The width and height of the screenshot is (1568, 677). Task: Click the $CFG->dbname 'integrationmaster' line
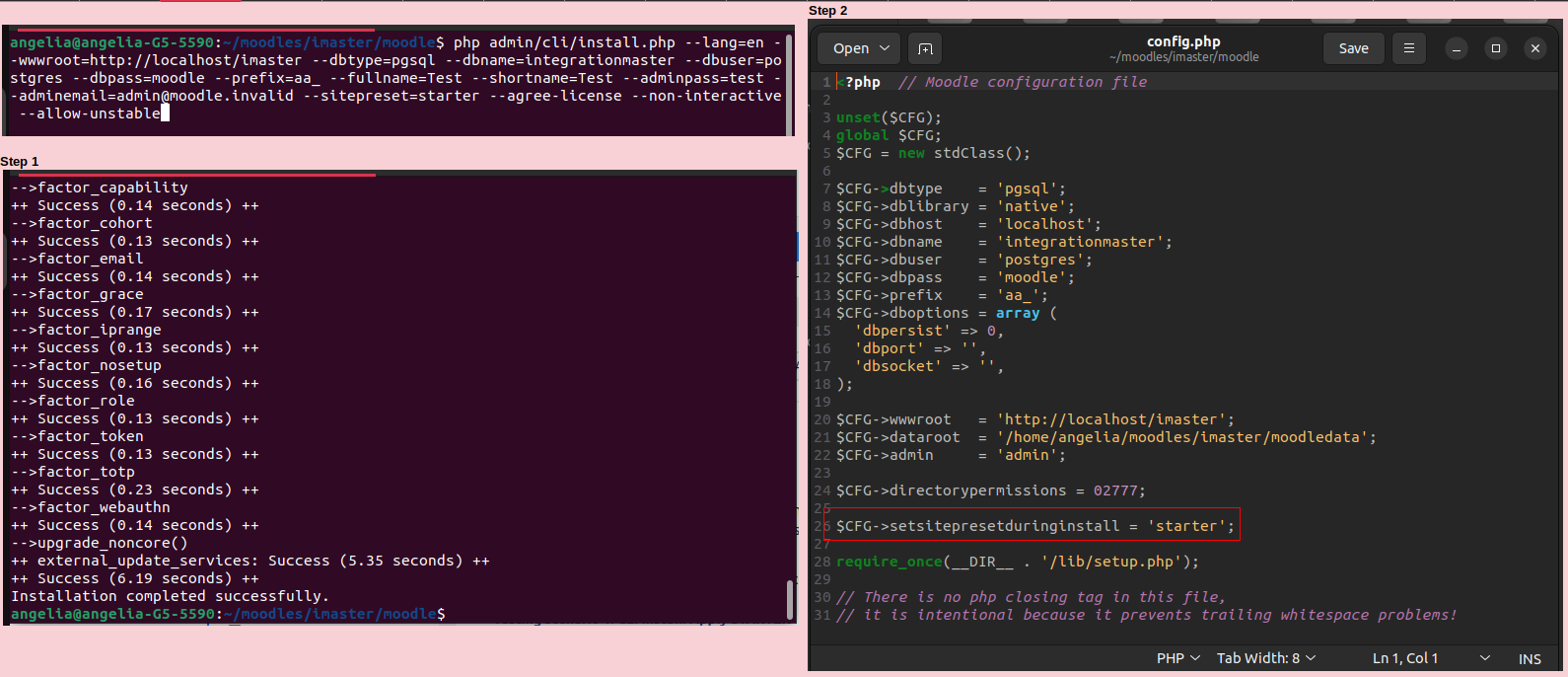pyautogui.click(x=1004, y=242)
